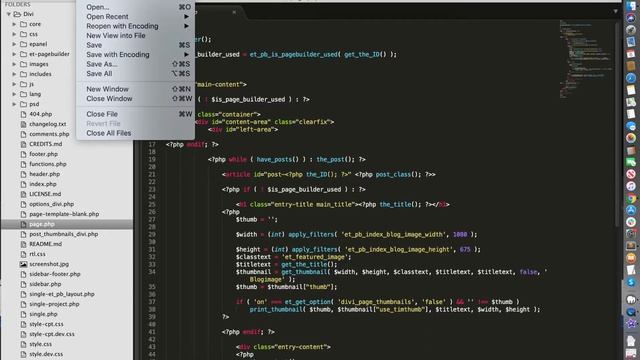Choose Reopen with Encoding menu item

135,26
